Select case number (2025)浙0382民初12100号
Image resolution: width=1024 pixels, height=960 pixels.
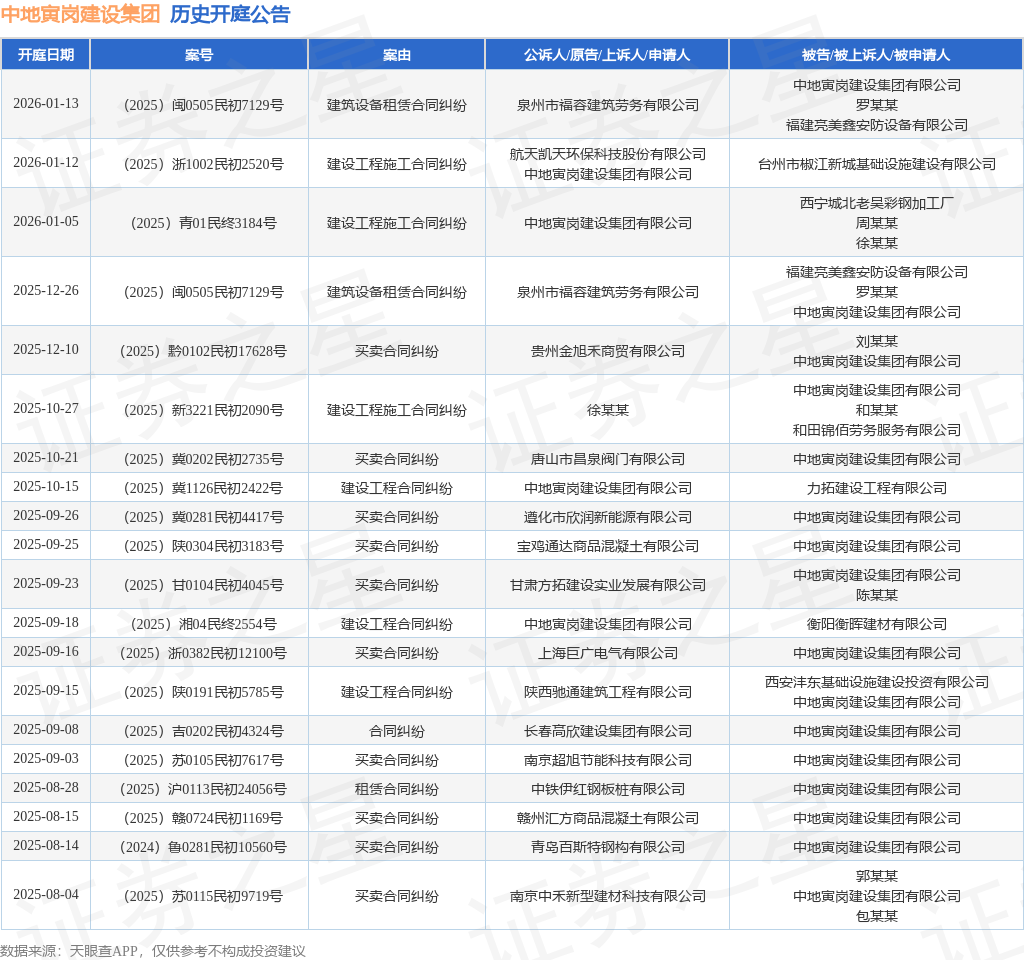pos(203,654)
